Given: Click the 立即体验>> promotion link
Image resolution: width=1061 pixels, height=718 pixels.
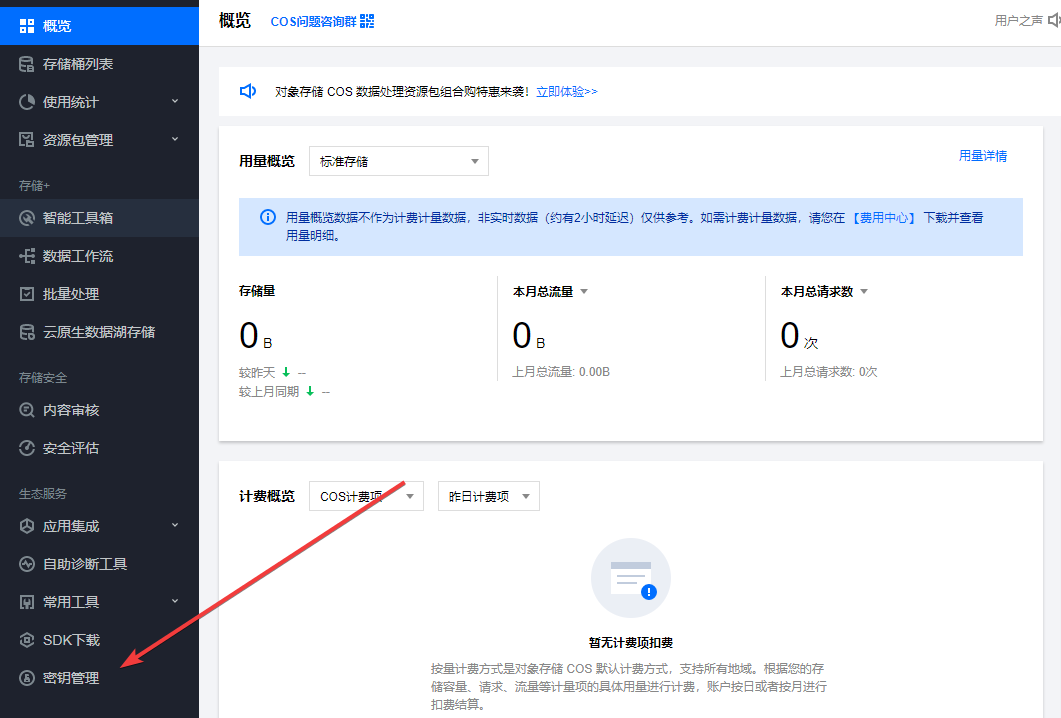Looking at the screenshot, I should (565, 91).
